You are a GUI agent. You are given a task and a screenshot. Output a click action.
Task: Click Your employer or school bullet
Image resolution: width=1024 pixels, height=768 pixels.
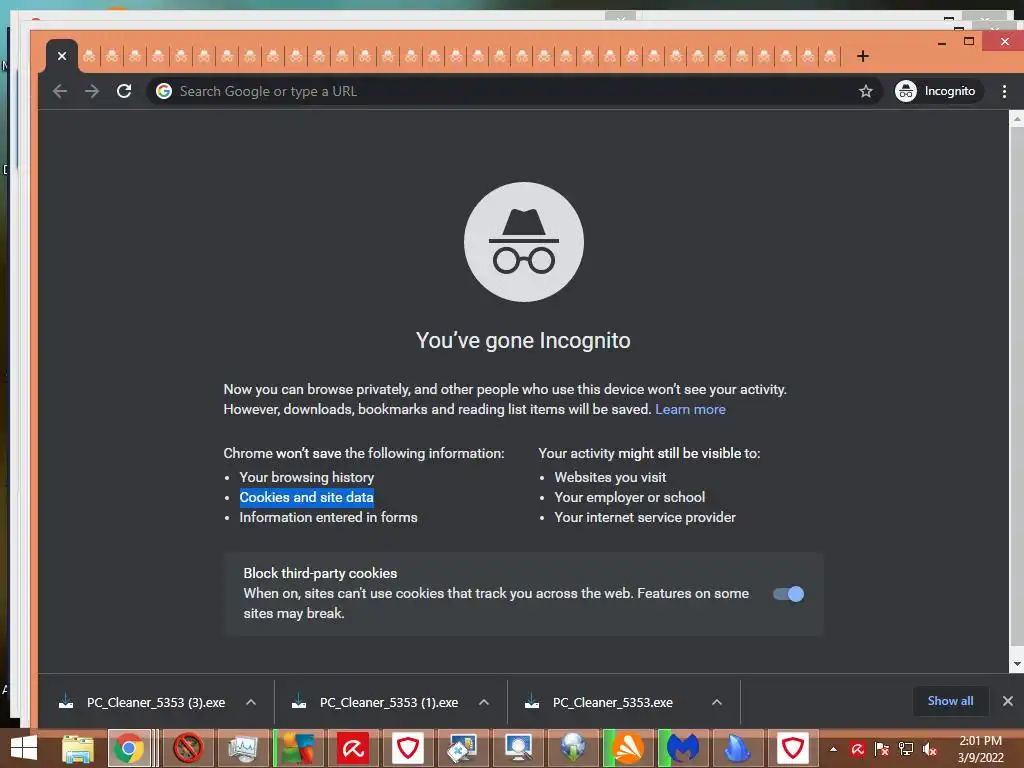coord(630,498)
